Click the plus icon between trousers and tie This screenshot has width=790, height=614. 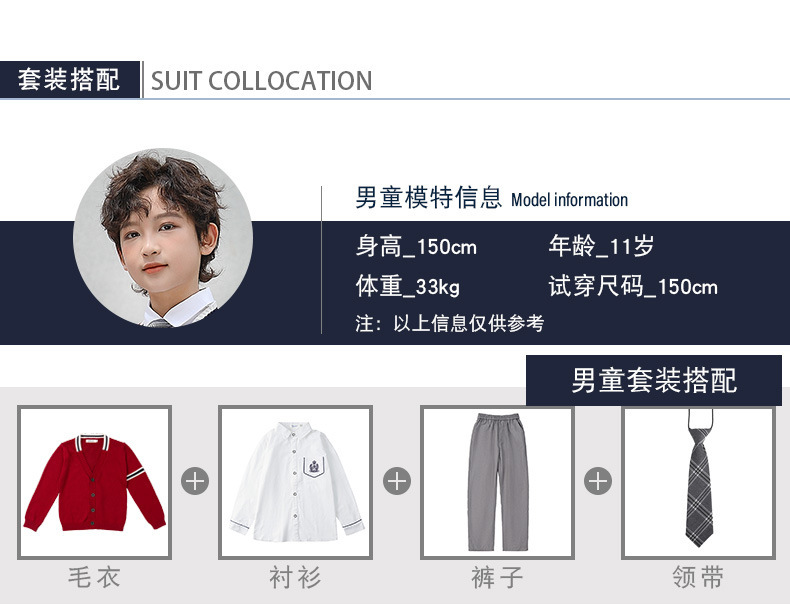click(598, 481)
